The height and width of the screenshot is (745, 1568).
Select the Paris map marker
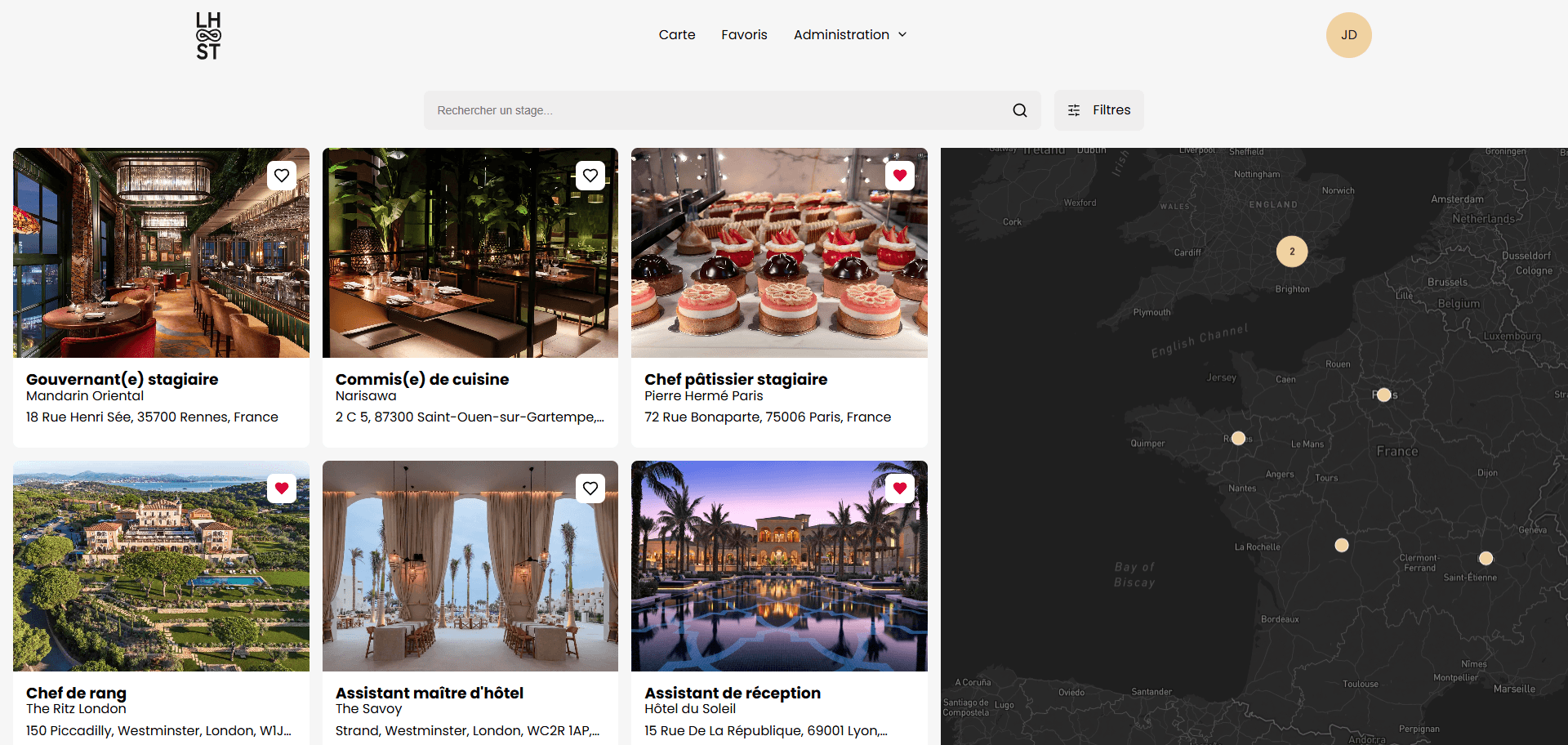pos(1383,395)
